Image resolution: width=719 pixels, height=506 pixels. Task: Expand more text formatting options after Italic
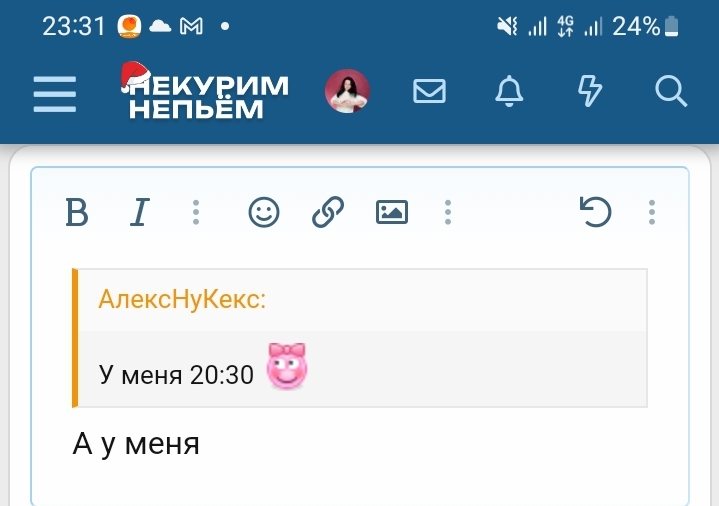196,212
